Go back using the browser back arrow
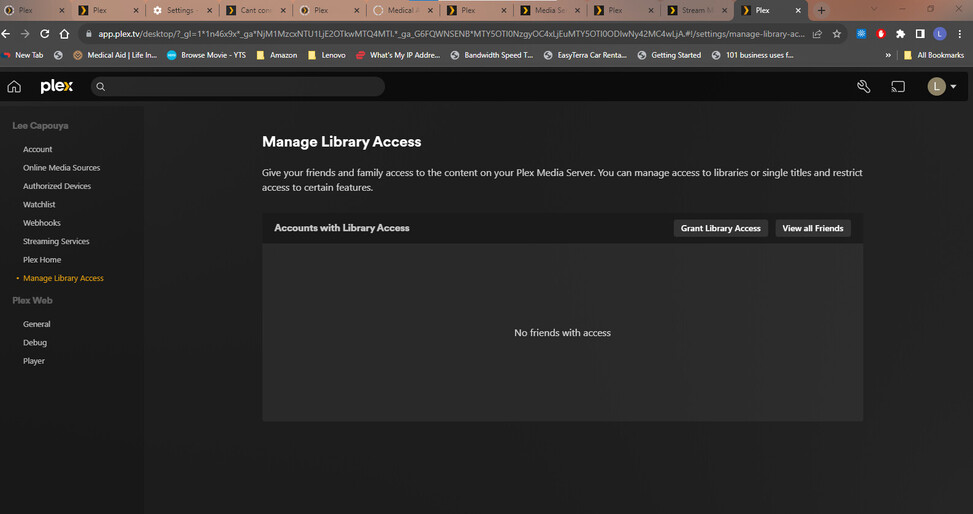 tap(6, 34)
